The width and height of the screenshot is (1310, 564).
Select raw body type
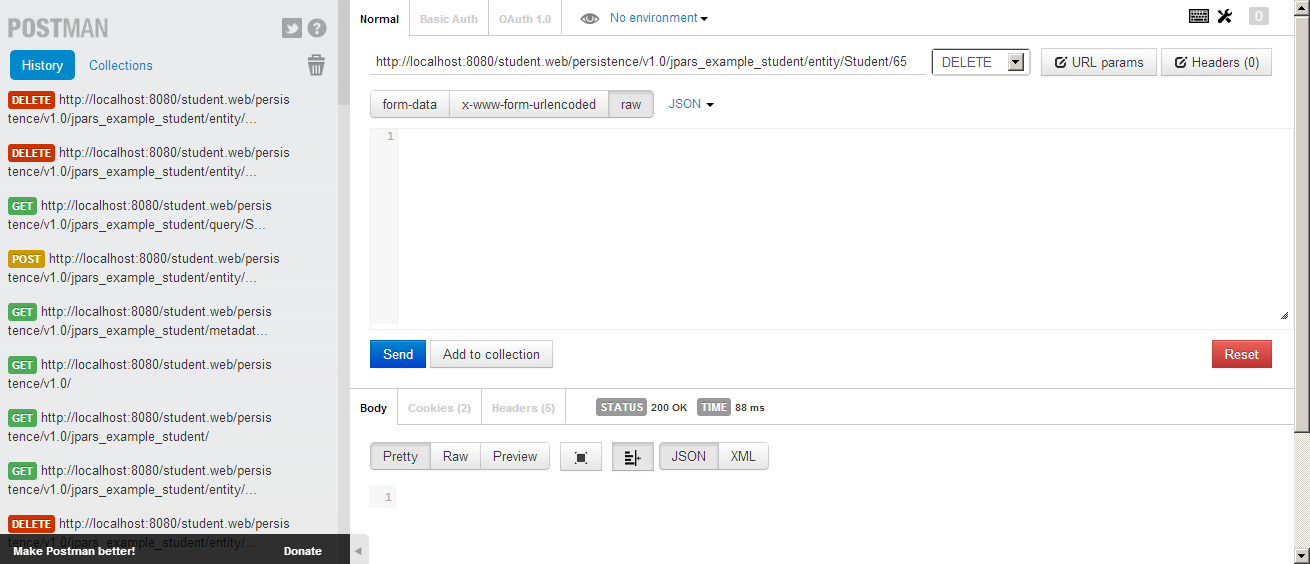point(631,104)
